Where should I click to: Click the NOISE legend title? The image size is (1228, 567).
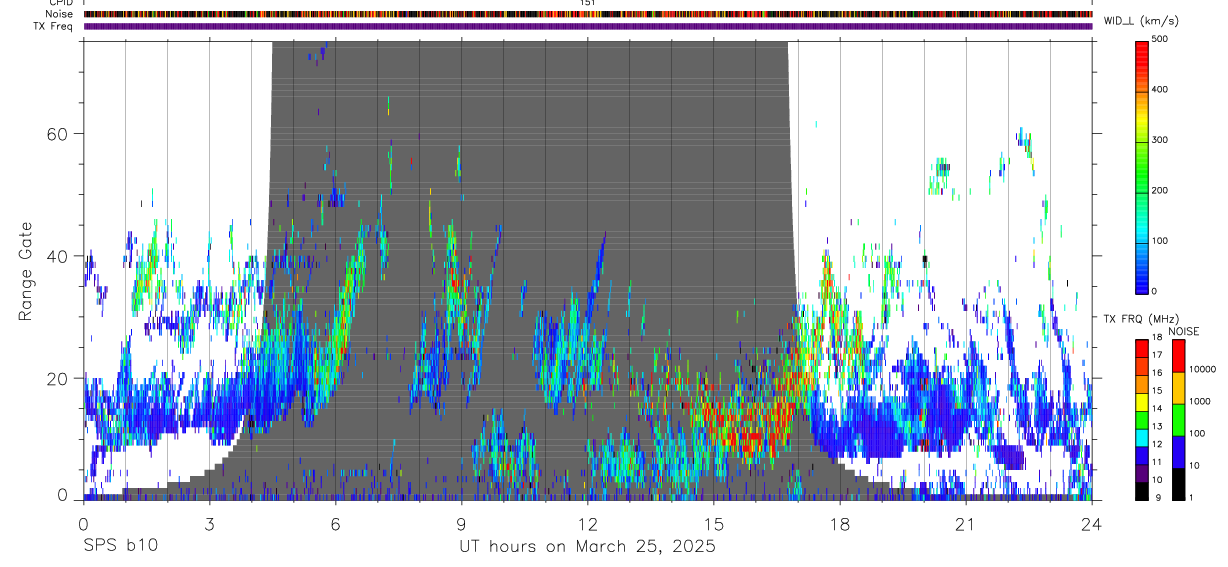(1183, 331)
